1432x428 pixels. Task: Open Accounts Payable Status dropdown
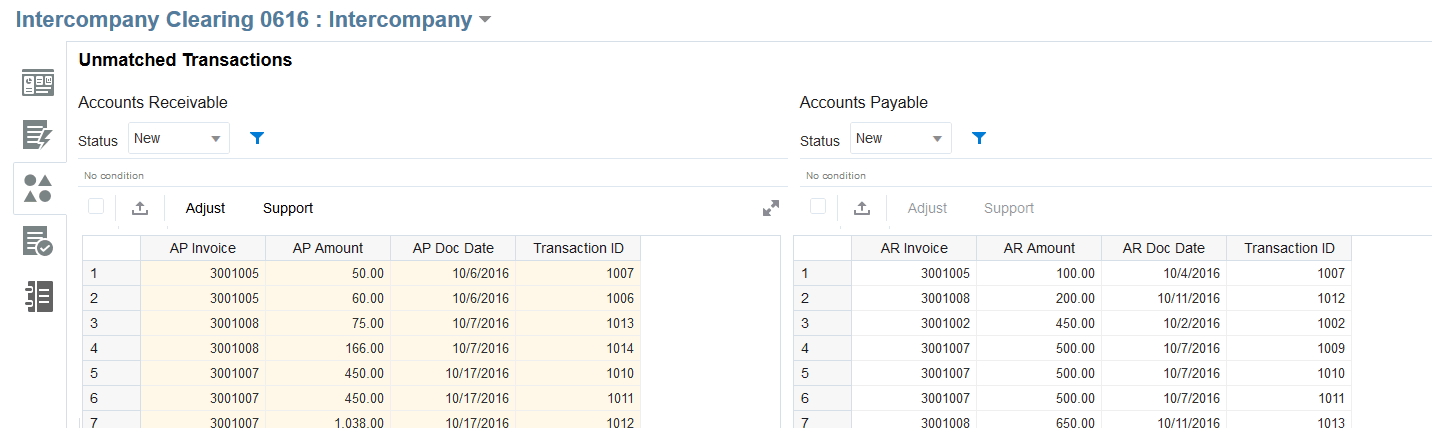pos(901,139)
